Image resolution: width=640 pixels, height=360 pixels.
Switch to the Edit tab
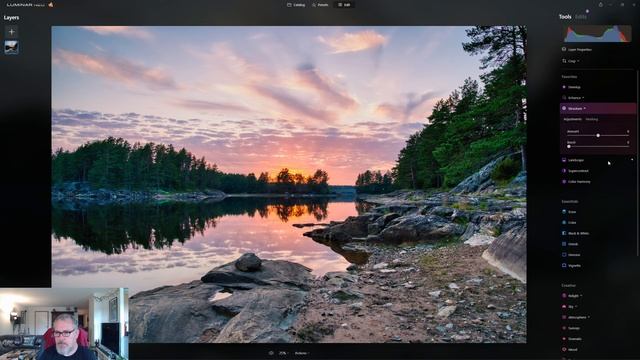[x=344, y=5]
